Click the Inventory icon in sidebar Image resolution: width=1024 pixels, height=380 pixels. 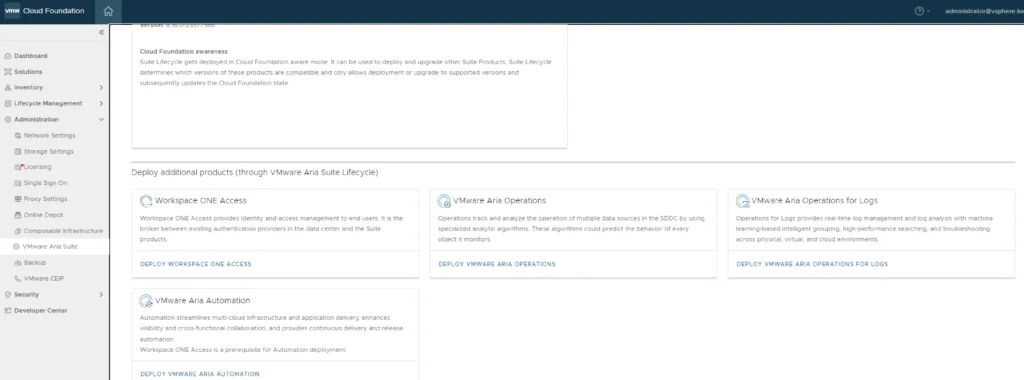(8, 87)
